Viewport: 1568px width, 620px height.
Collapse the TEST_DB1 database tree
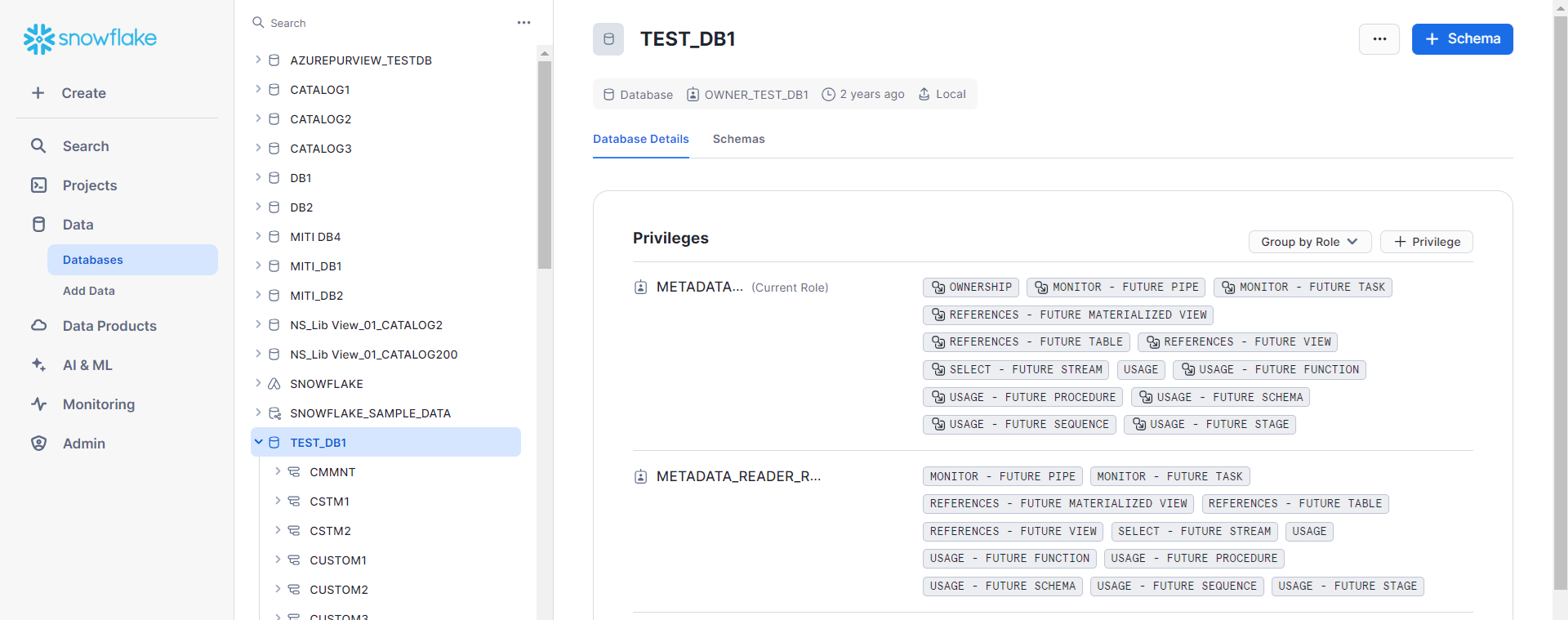[258, 442]
